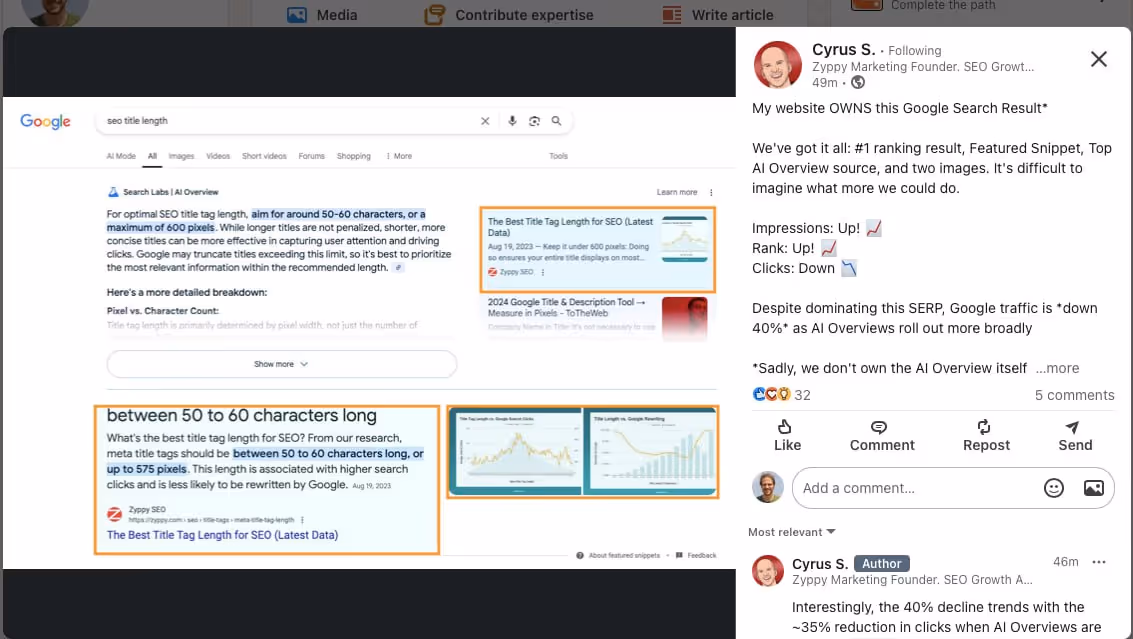Click the Repost arrows icon
1133x639 pixels.
pos(983,427)
